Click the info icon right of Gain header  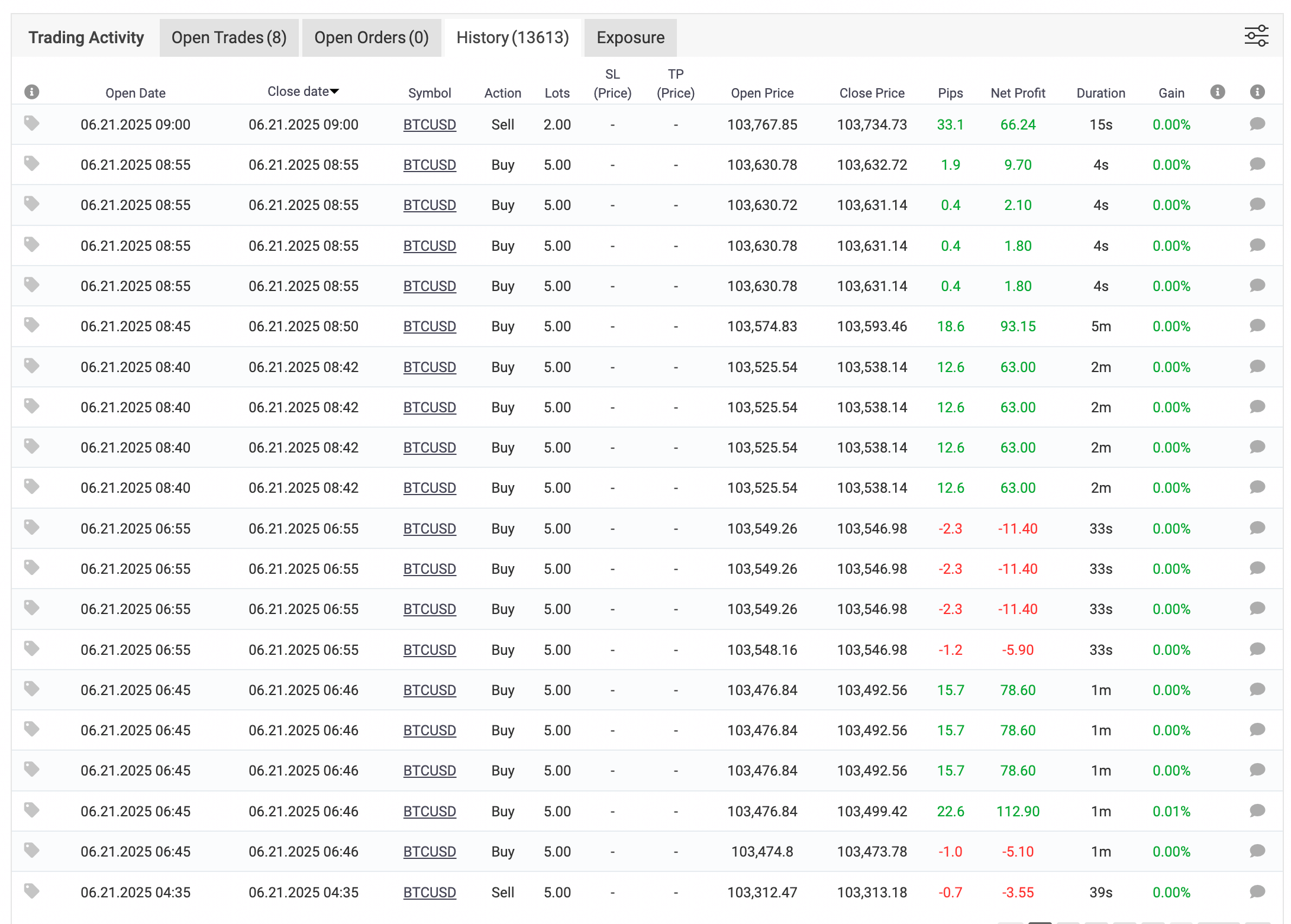1217,92
